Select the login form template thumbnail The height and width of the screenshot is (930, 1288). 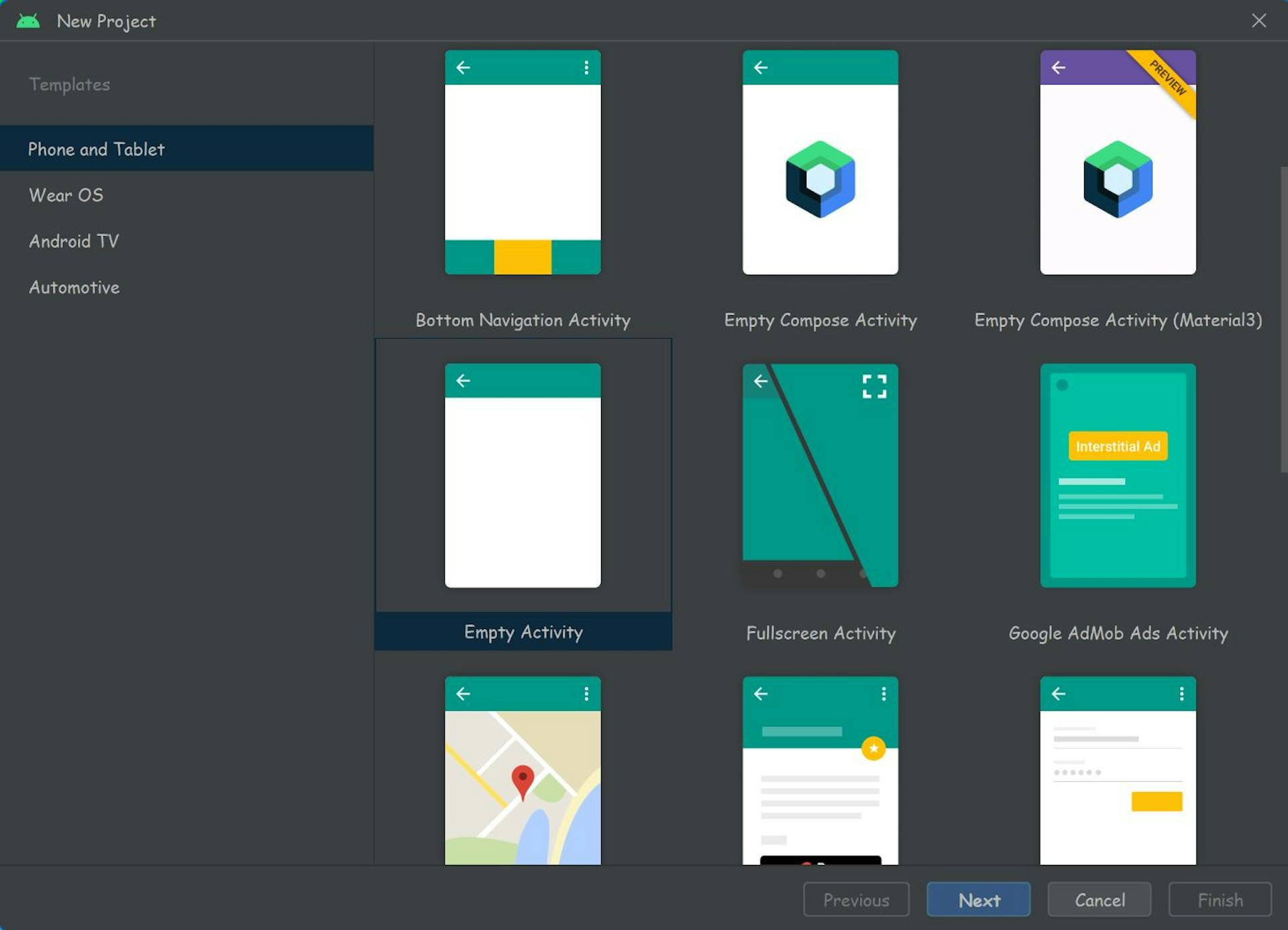coord(1118,771)
